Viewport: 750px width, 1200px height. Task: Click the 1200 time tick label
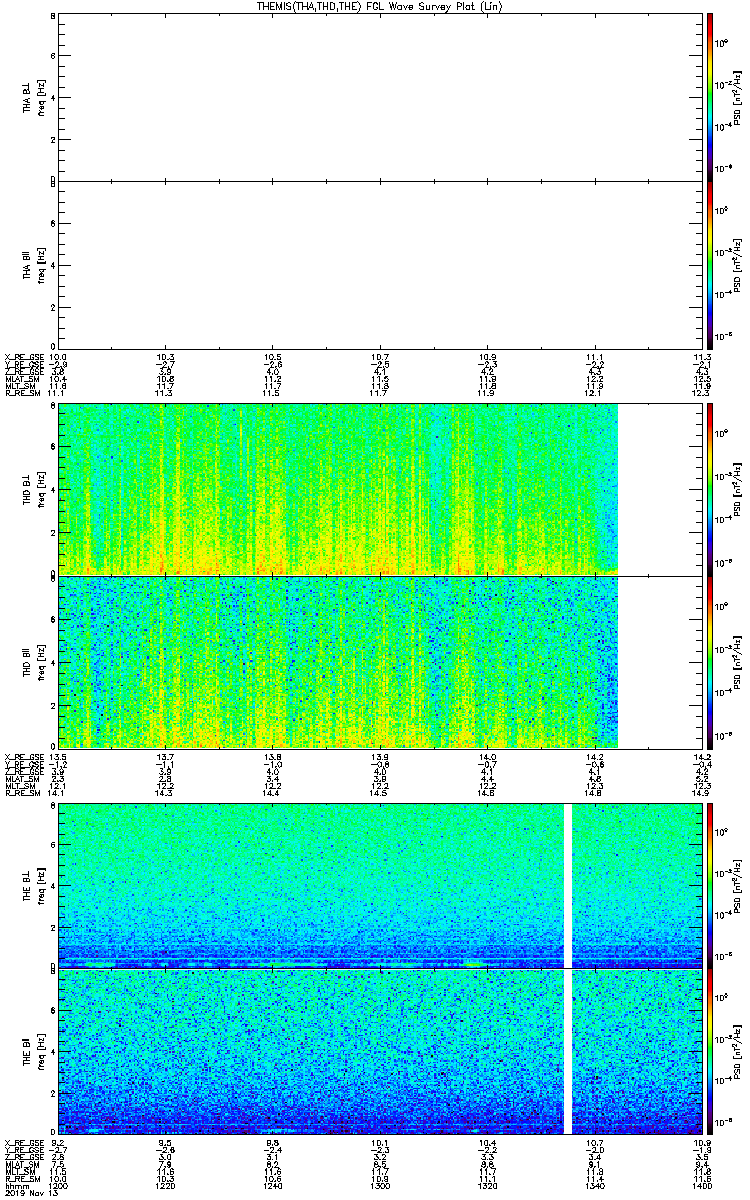(x=58, y=1184)
